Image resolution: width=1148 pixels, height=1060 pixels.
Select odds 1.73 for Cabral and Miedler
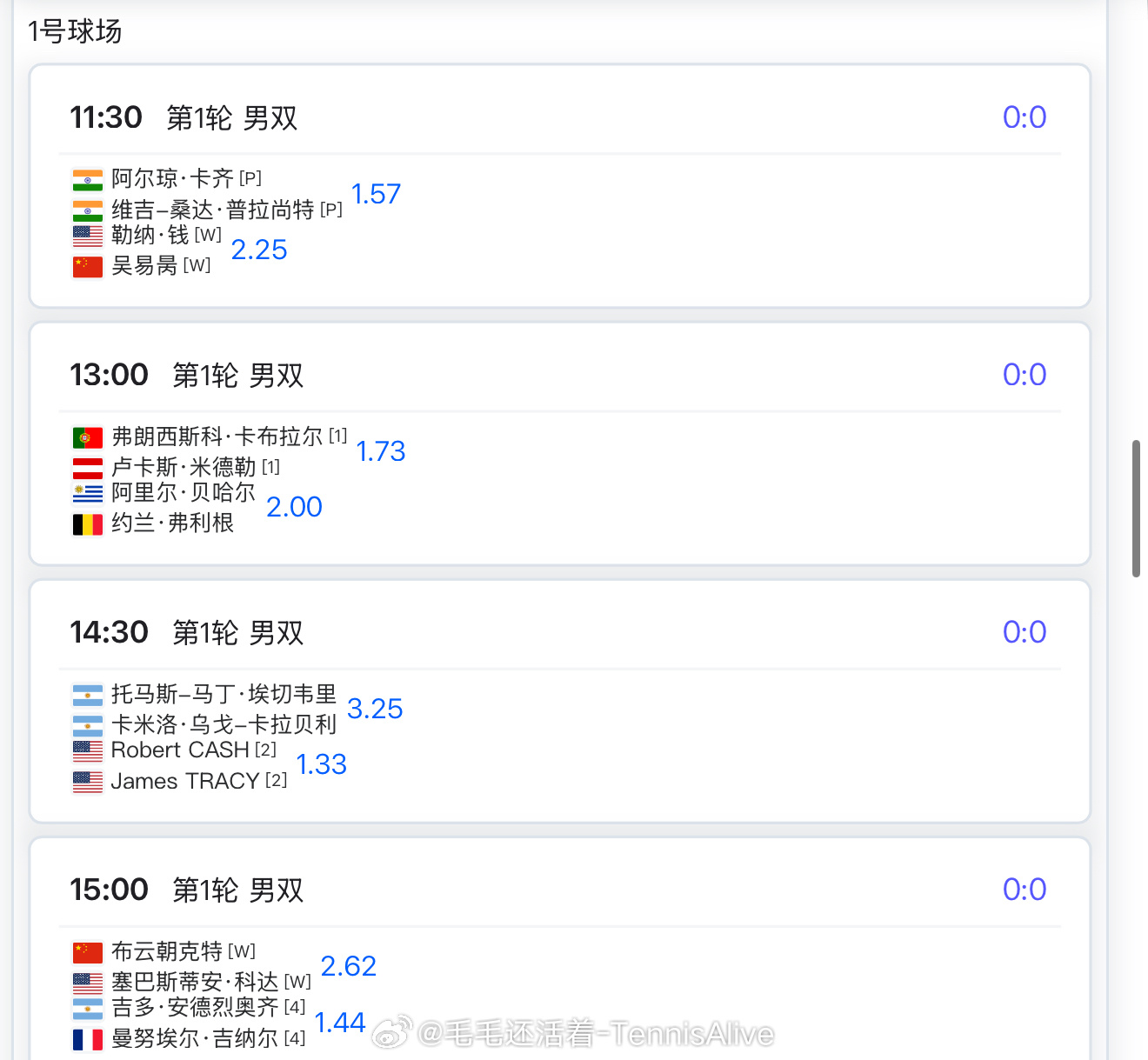tap(381, 451)
